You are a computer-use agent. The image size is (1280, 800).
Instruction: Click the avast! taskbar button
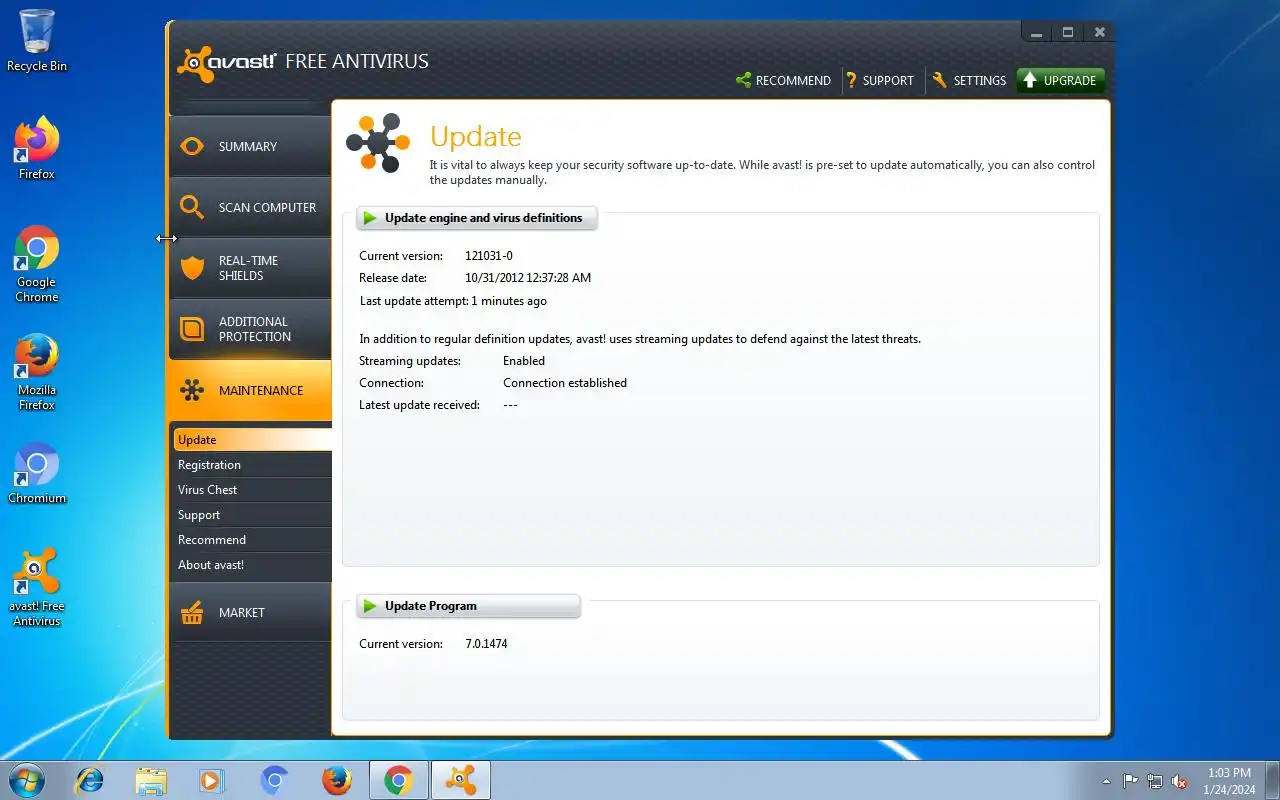click(461, 780)
